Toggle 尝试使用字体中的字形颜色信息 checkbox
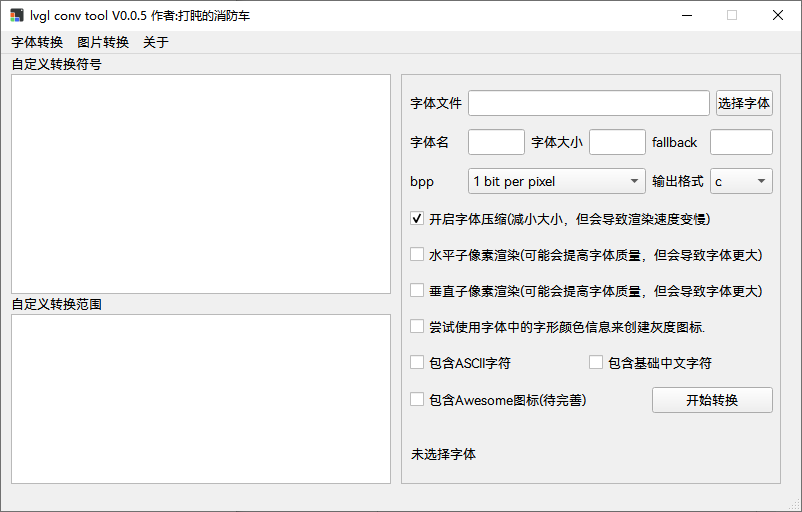This screenshot has height=512, width=802. click(x=417, y=326)
